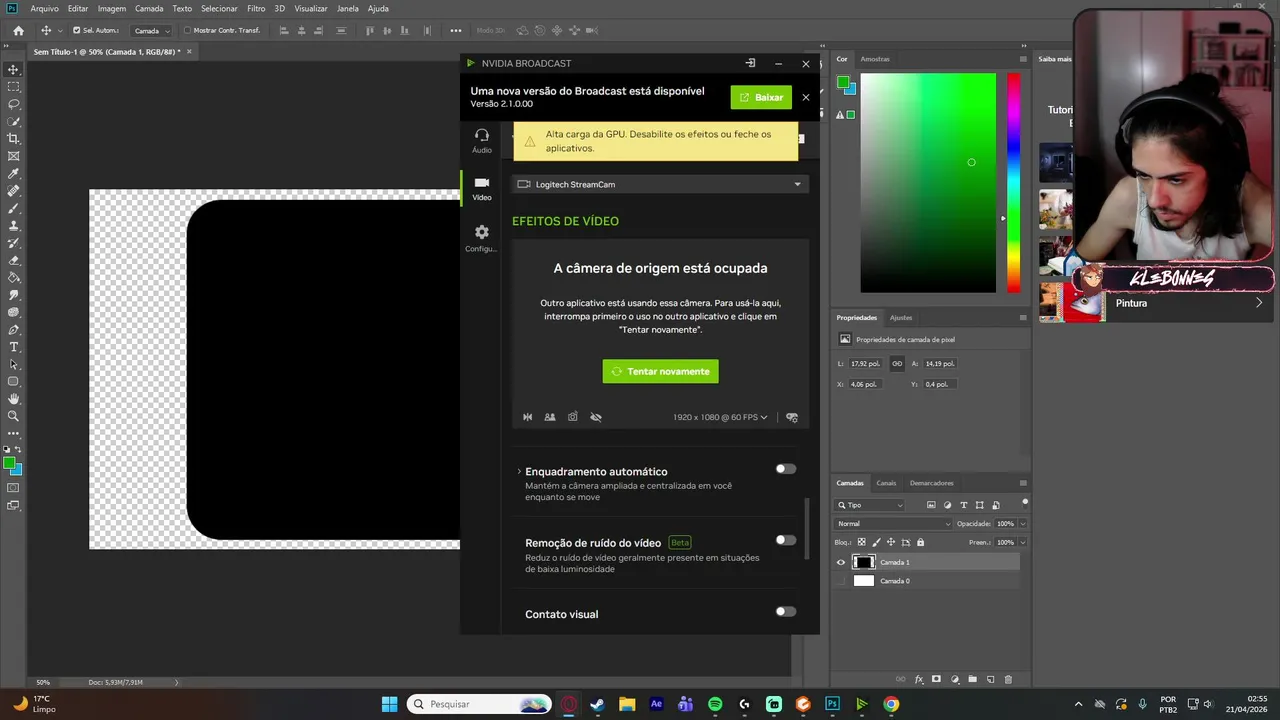This screenshot has width=1280, height=720.
Task: Dismiss the Broadcast update banner
Action: [x=806, y=97]
